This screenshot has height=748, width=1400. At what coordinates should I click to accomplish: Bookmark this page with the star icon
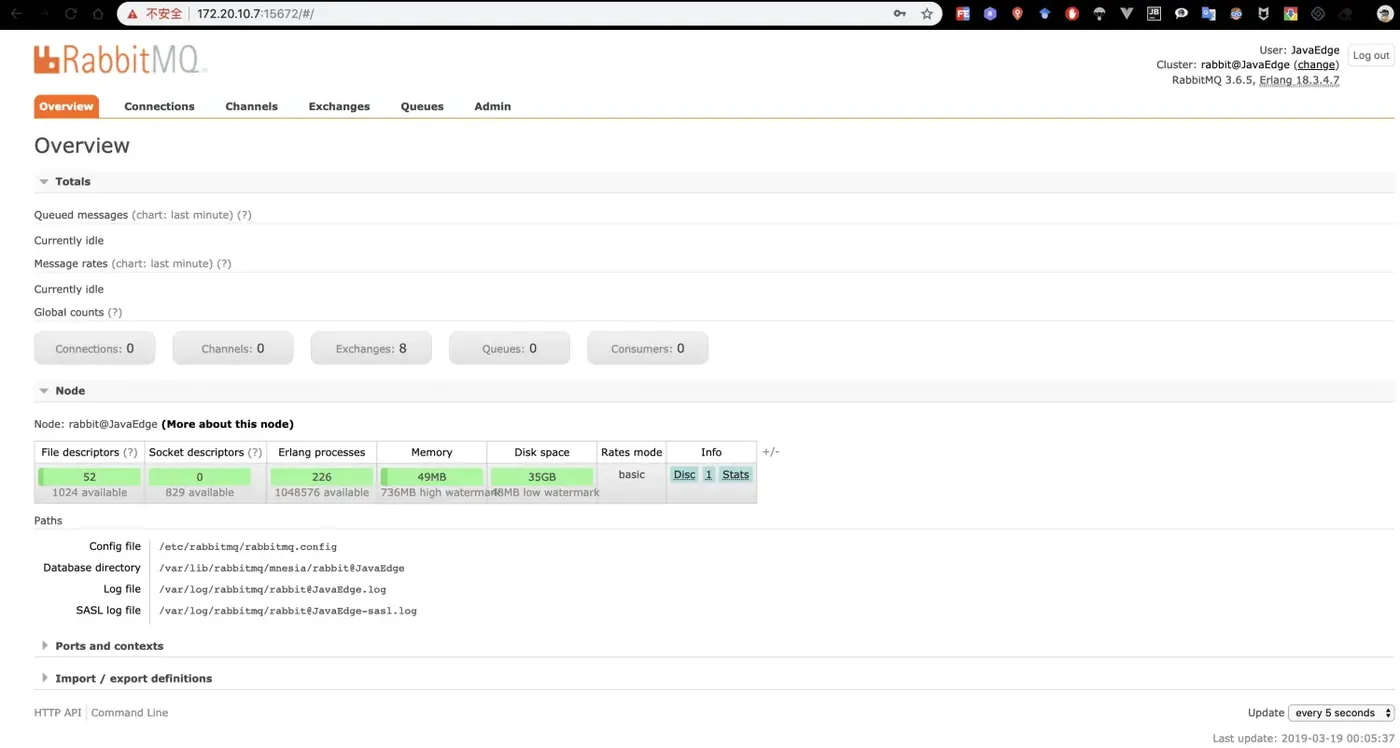coord(927,14)
